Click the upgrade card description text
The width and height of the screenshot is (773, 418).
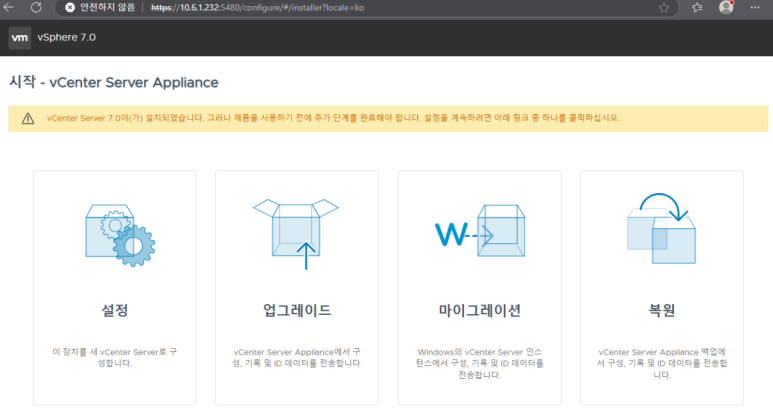[x=297, y=357]
